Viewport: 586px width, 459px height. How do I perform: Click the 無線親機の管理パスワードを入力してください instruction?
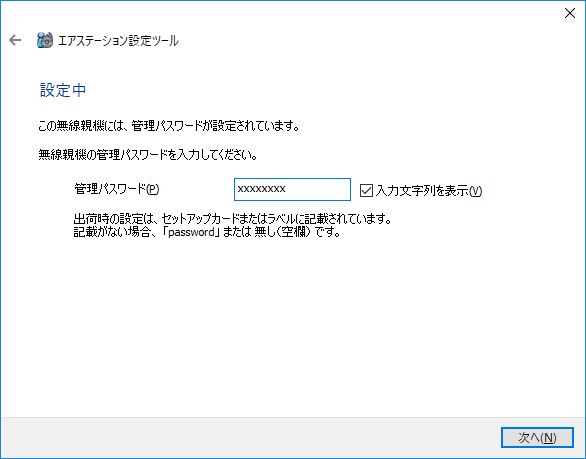[x=148, y=154]
